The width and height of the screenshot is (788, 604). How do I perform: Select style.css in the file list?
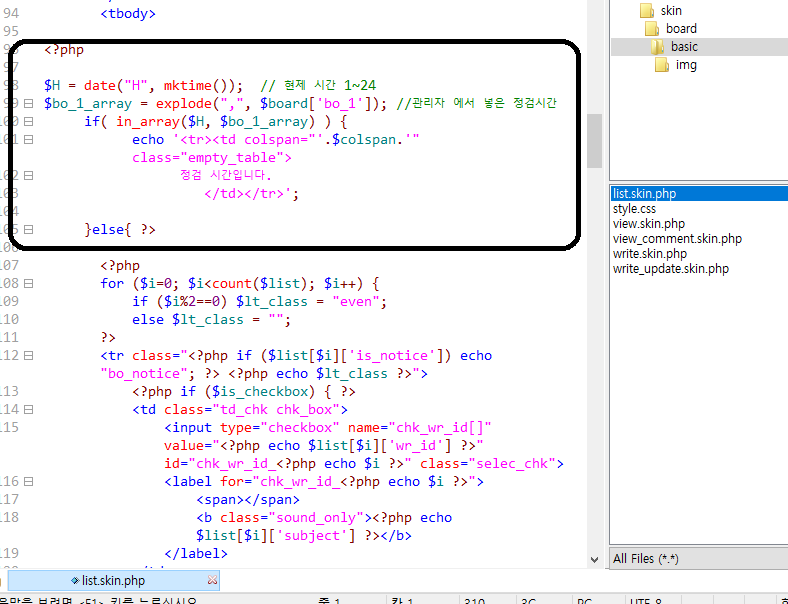[x=634, y=209]
